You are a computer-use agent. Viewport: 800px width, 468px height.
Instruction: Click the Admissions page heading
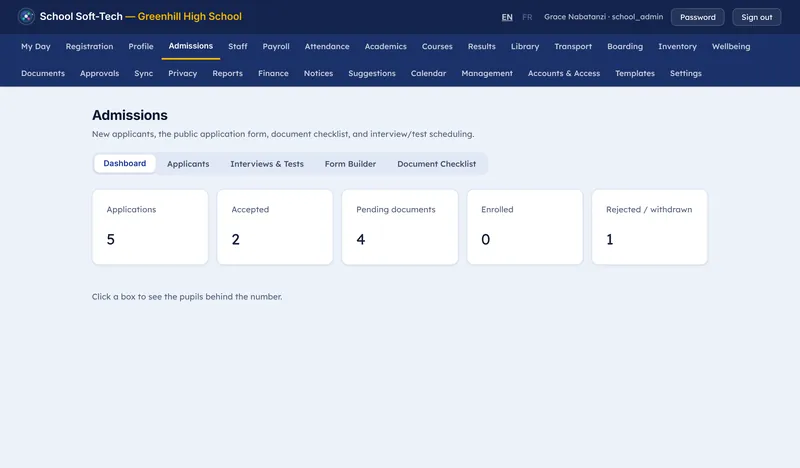click(130, 115)
